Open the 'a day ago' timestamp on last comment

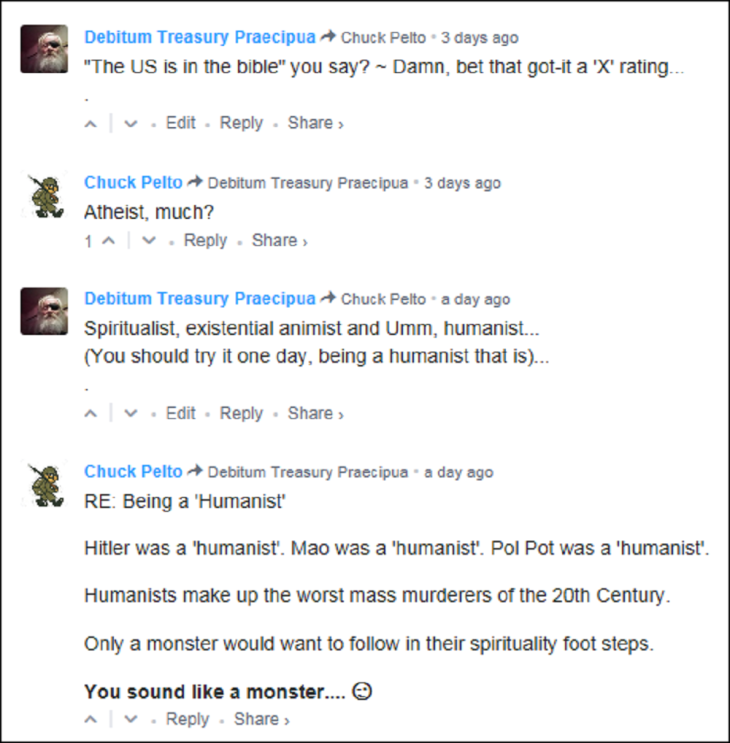tap(458, 472)
